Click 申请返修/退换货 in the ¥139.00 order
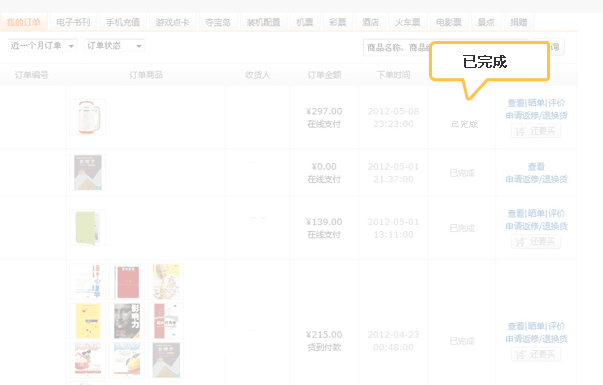The image size is (603, 385). pyautogui.click(x=536, y=226)
